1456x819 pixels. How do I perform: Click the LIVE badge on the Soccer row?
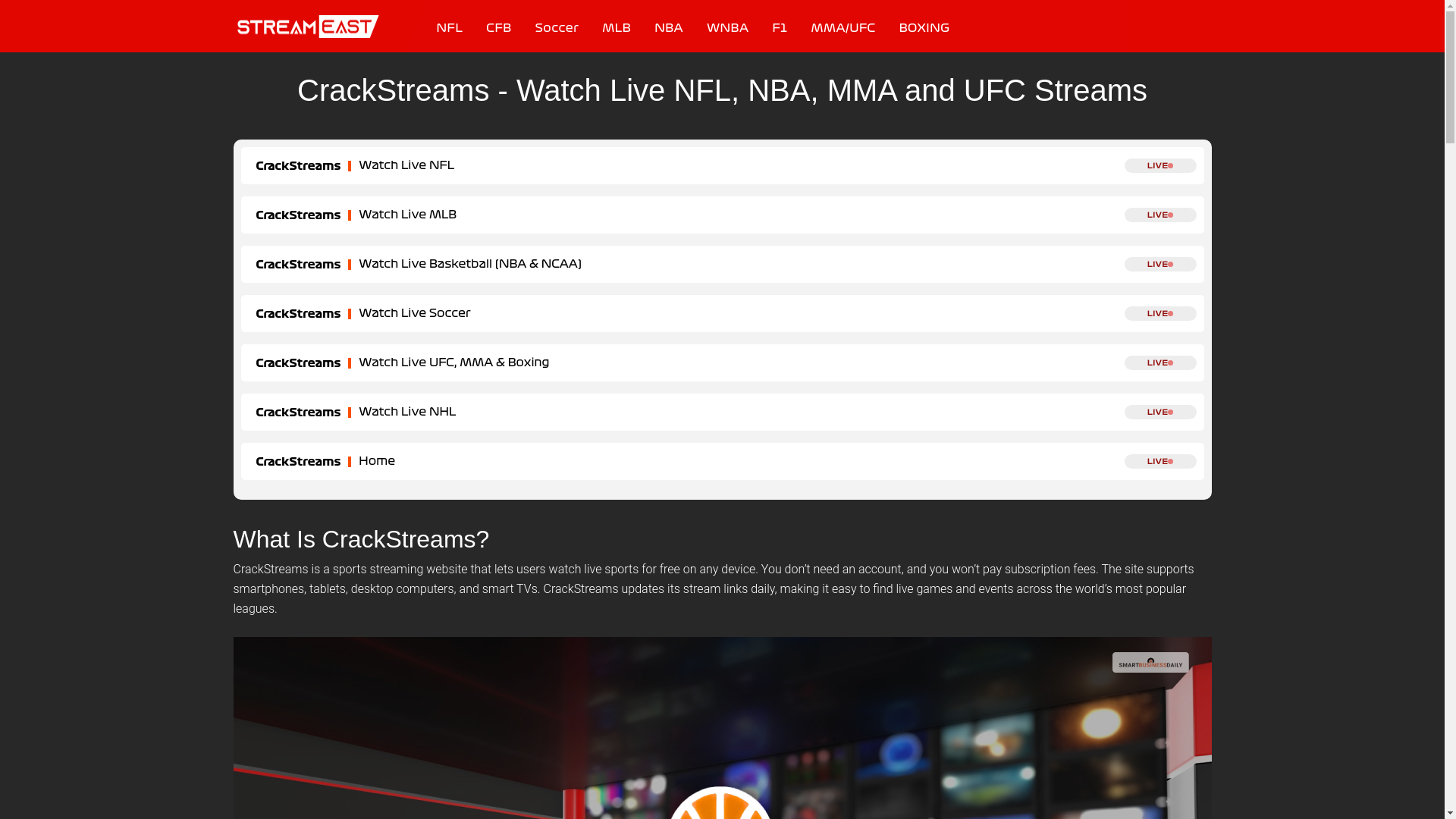pyautogui.click(x=1160, y=313)
